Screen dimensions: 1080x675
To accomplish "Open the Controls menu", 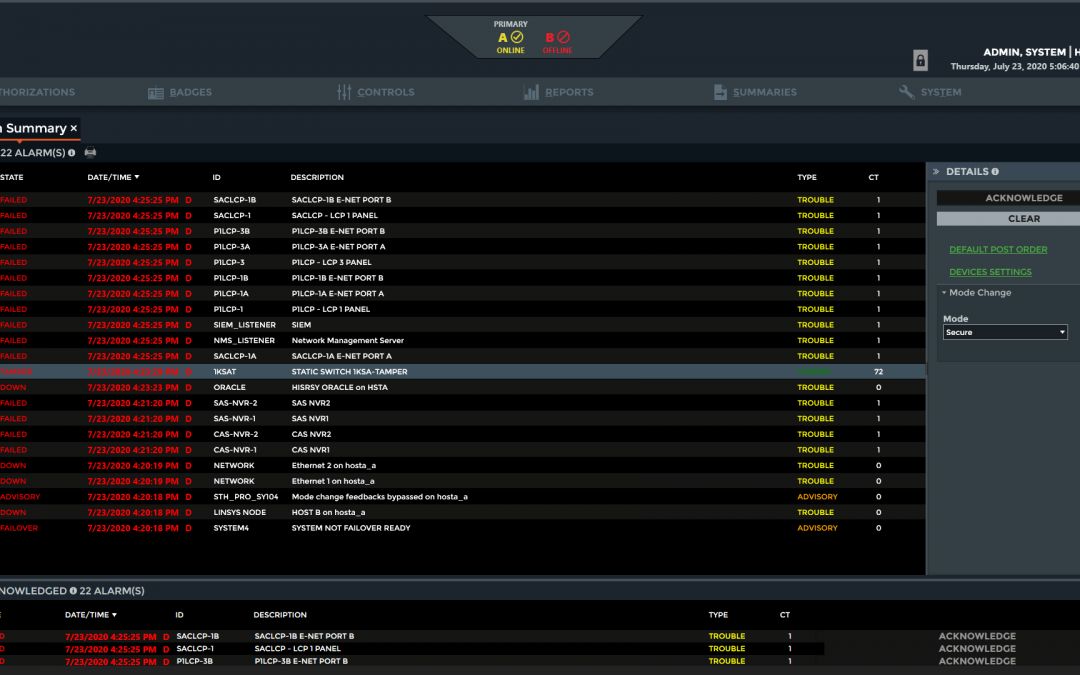I will [376, 93].
